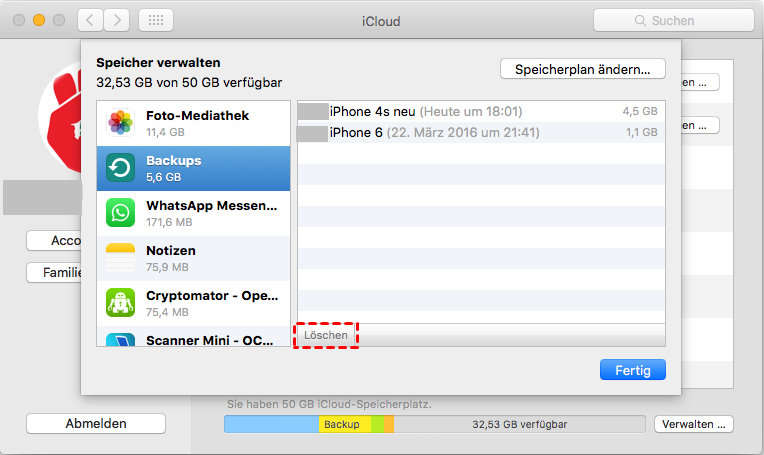Click the yellow Backup storage bar segment
The image size is (764, 455).
pos(344,425)
